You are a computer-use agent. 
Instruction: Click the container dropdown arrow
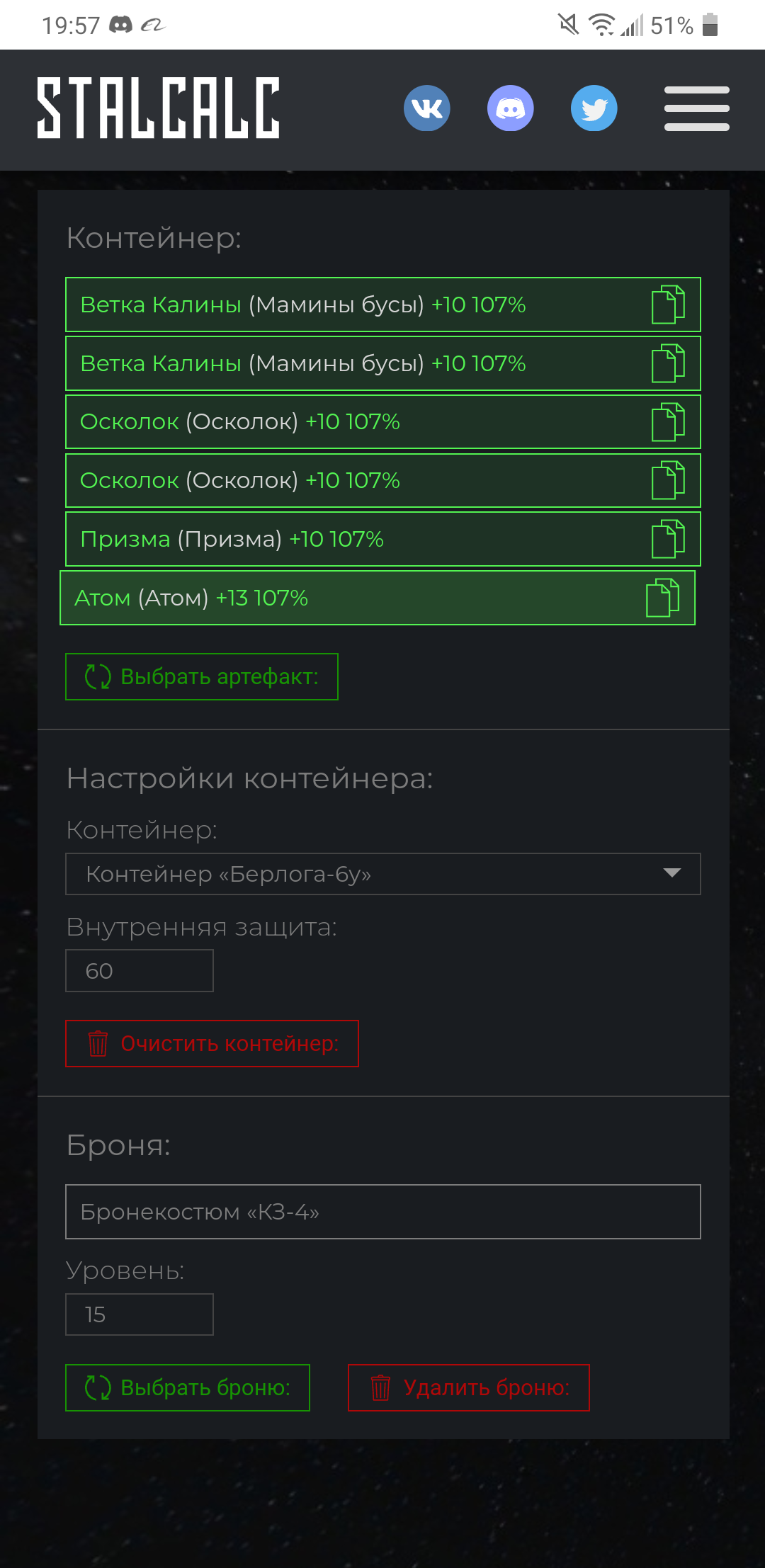[671, 873]
